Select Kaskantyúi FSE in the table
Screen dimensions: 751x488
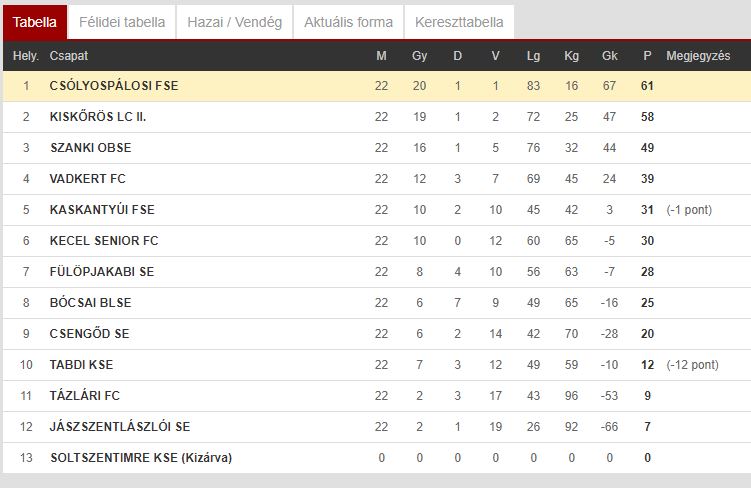[x=102, y=210]
